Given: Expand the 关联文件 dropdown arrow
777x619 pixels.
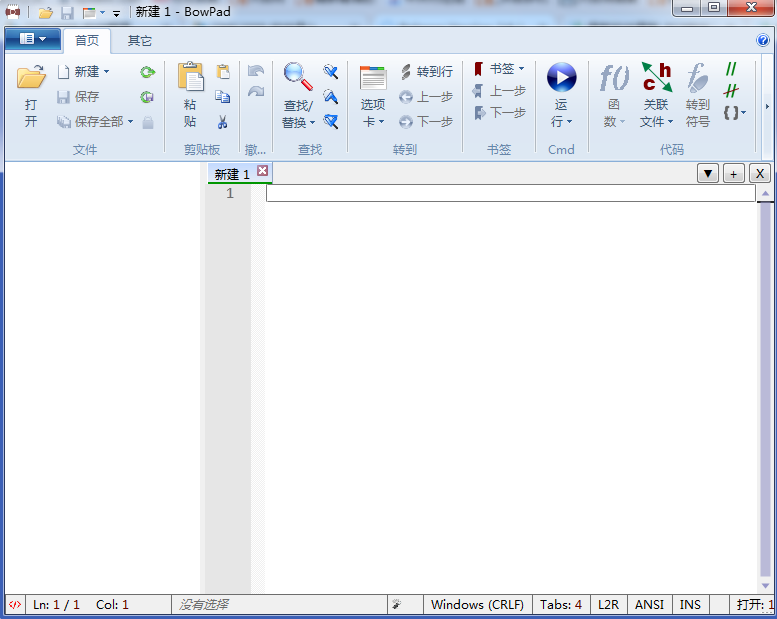Looking at the screenshot, I should [x=670, y=121].
